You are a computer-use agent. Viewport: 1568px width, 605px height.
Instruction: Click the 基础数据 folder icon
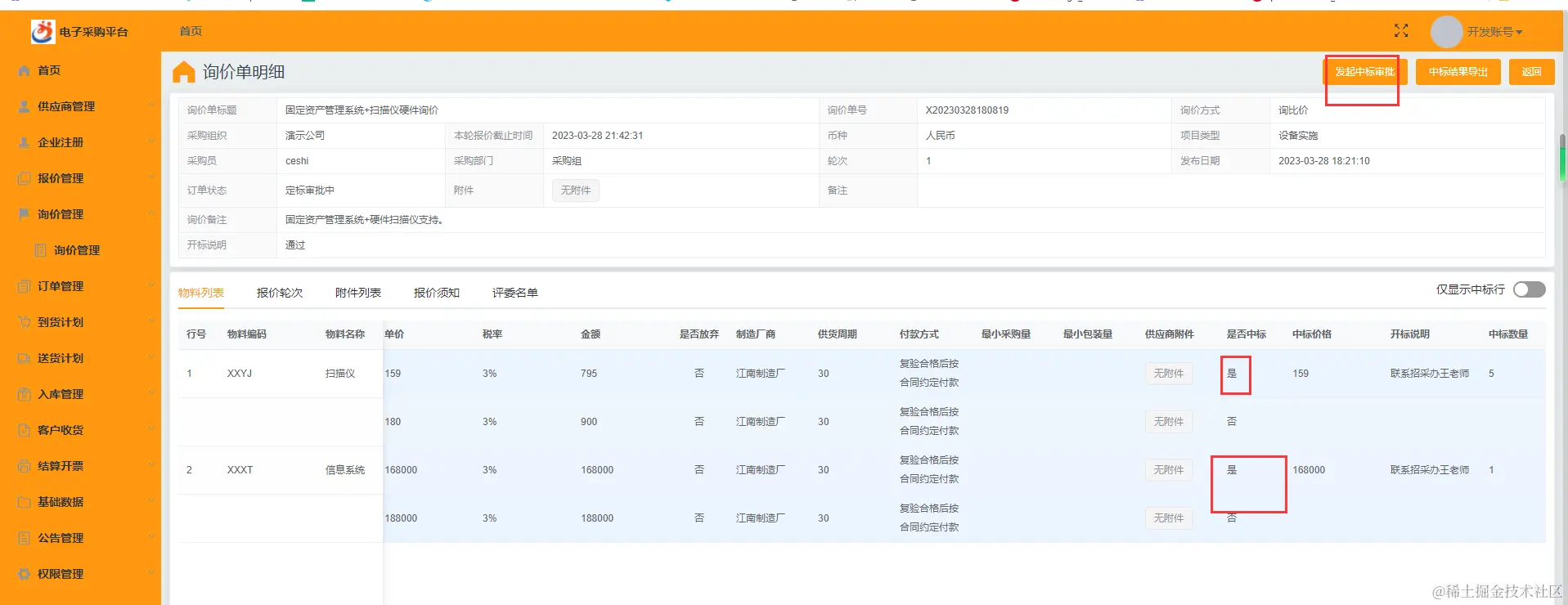pos(25,502)
